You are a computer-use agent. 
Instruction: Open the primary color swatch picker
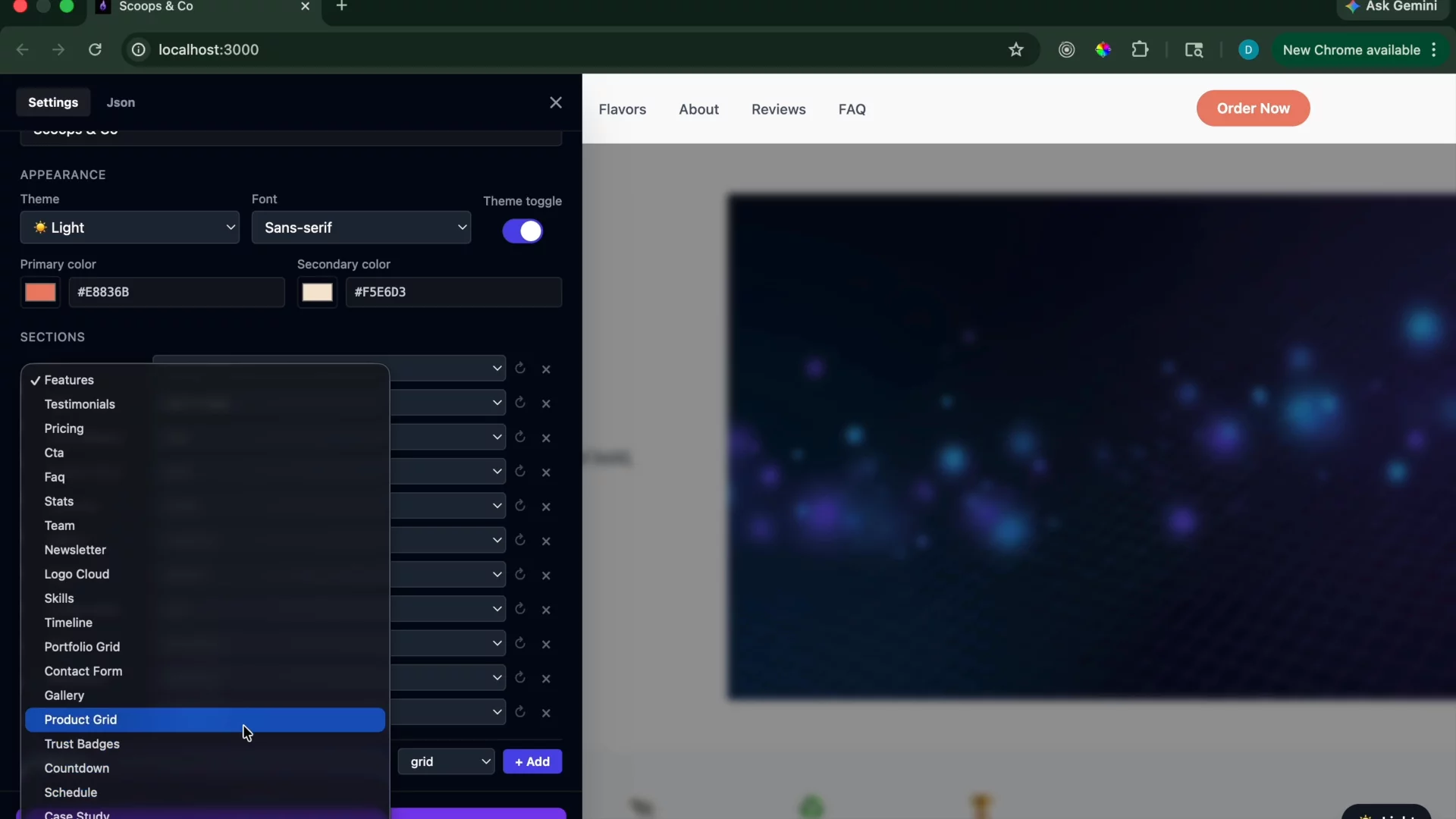pyautogui.click(x=40, y=292)
